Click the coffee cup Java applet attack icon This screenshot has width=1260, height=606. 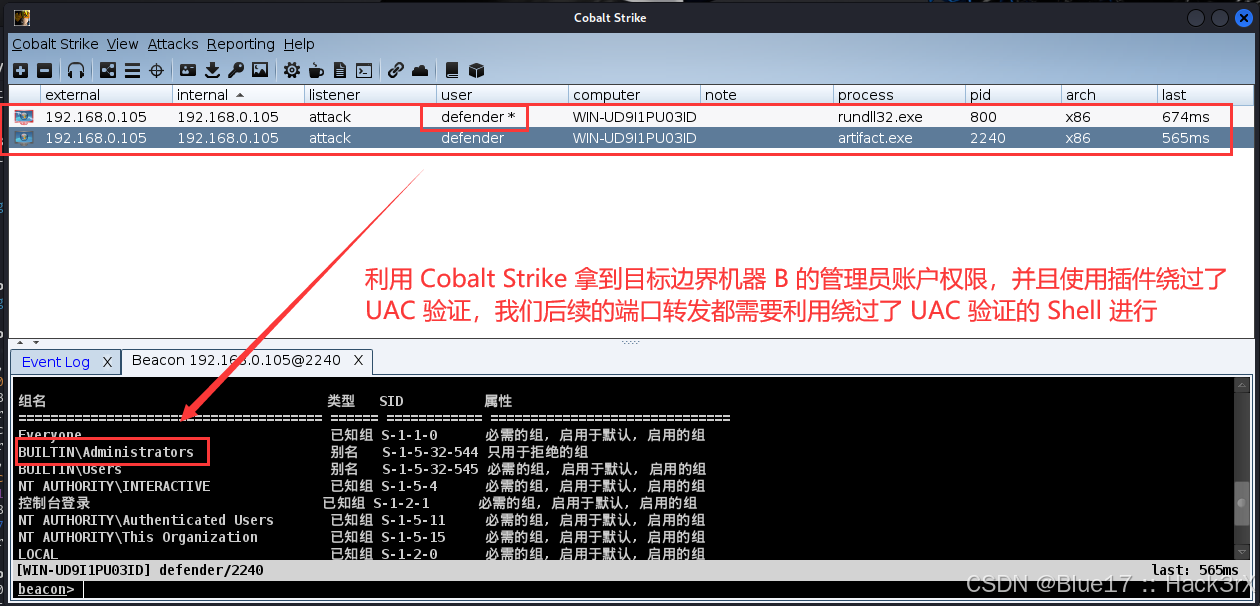[316, 70]
